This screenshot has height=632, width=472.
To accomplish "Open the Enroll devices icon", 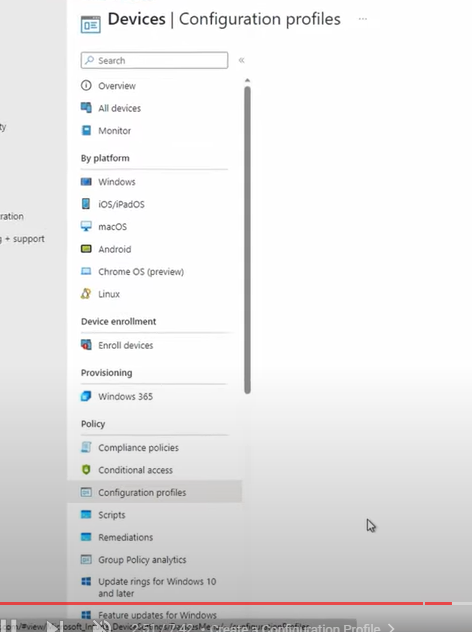I will tap(86, 345).
